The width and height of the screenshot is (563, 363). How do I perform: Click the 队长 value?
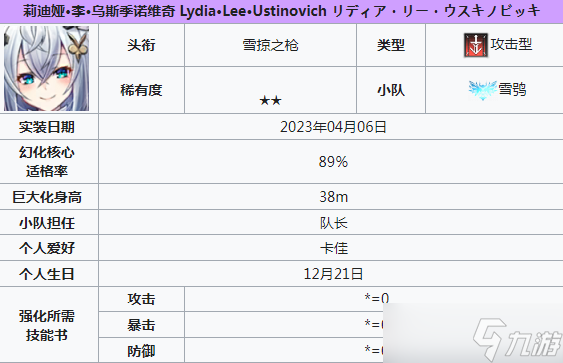coord(334,223)
